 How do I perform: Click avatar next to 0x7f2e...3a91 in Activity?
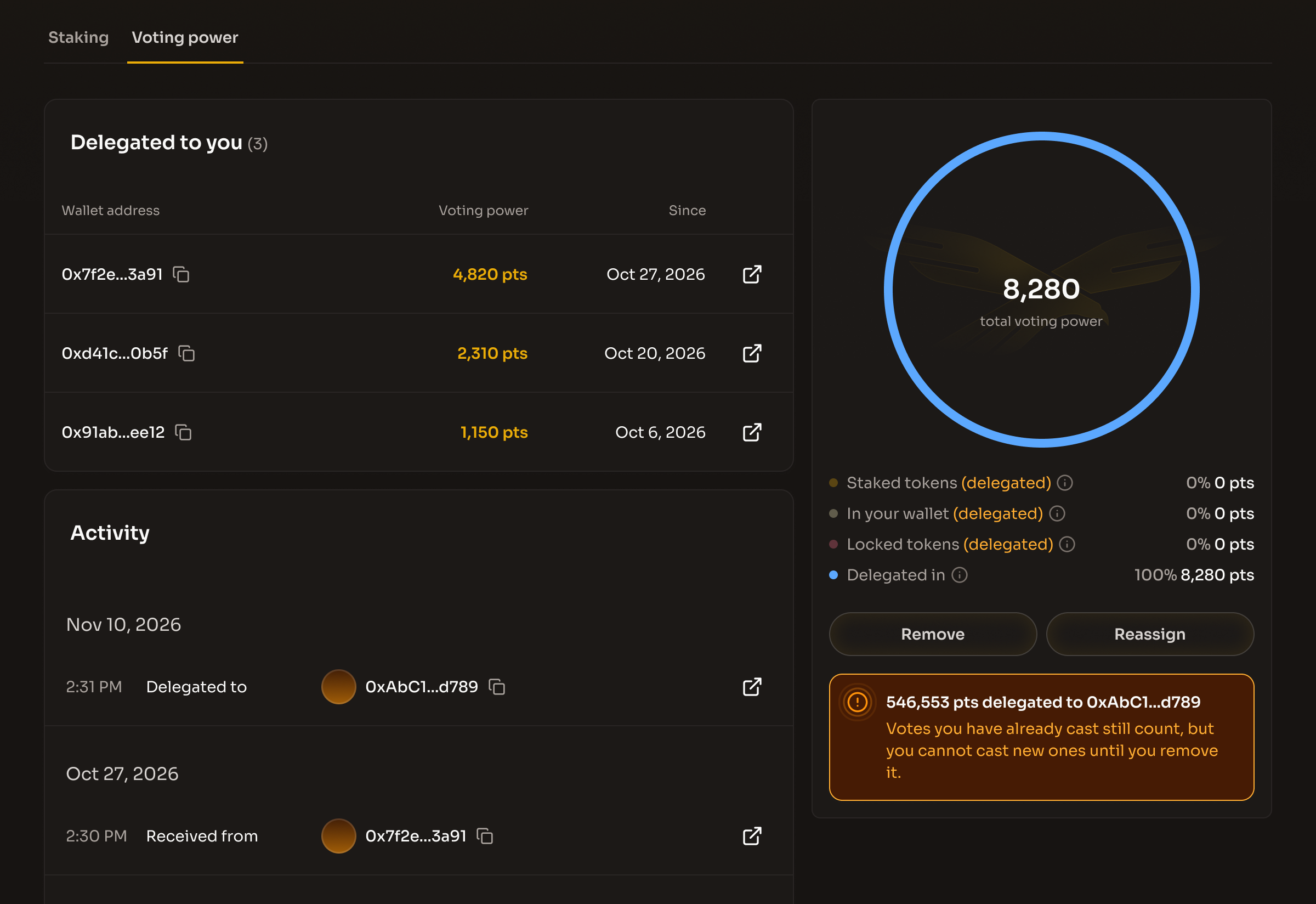click(x=339, y=837)
